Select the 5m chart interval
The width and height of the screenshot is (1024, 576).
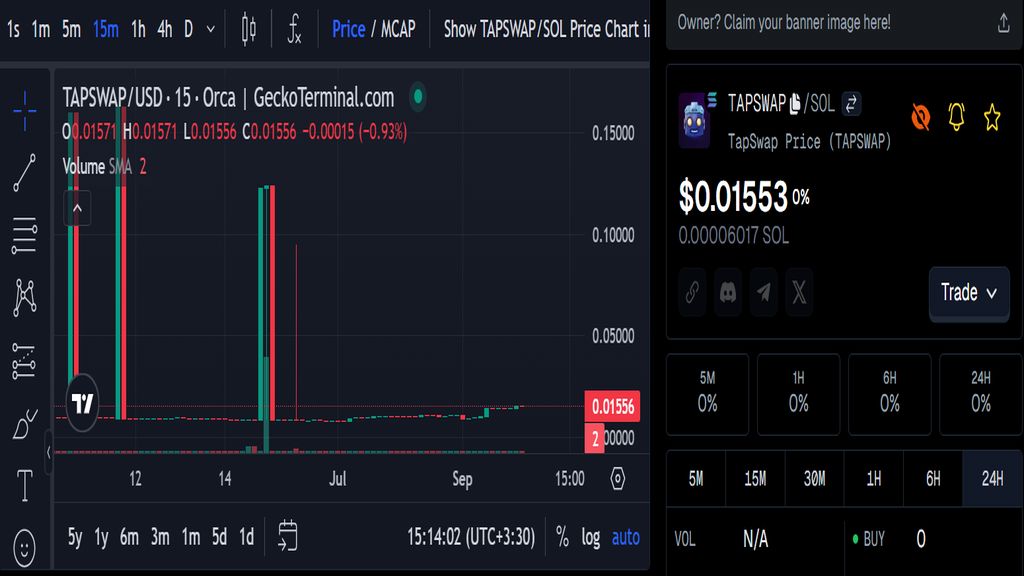71,29
